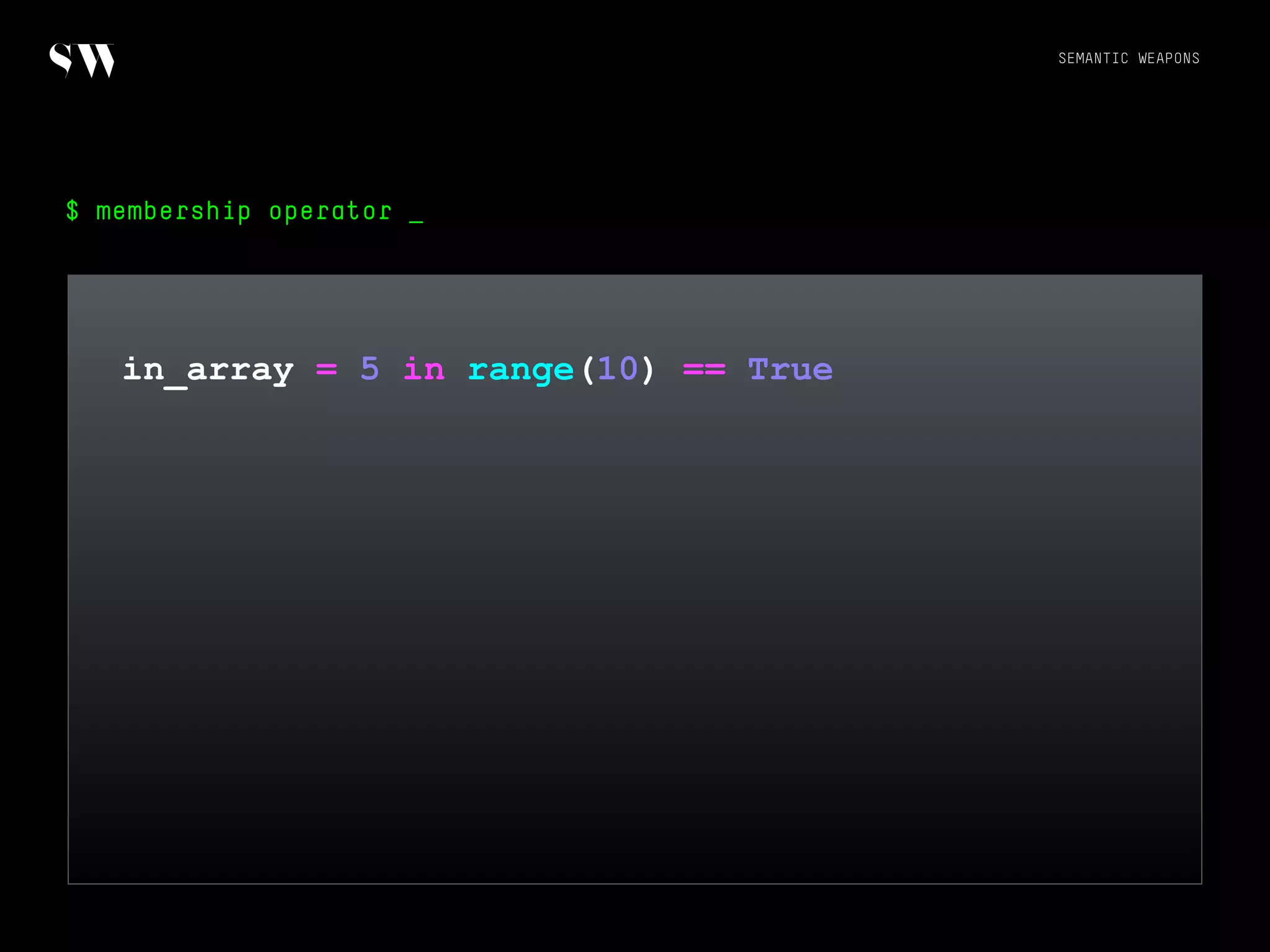Screen dimensions: 1270x952
Task: Click the '$ membership operator _' heading
Action: pyautogui.click(x=244, y=211)
